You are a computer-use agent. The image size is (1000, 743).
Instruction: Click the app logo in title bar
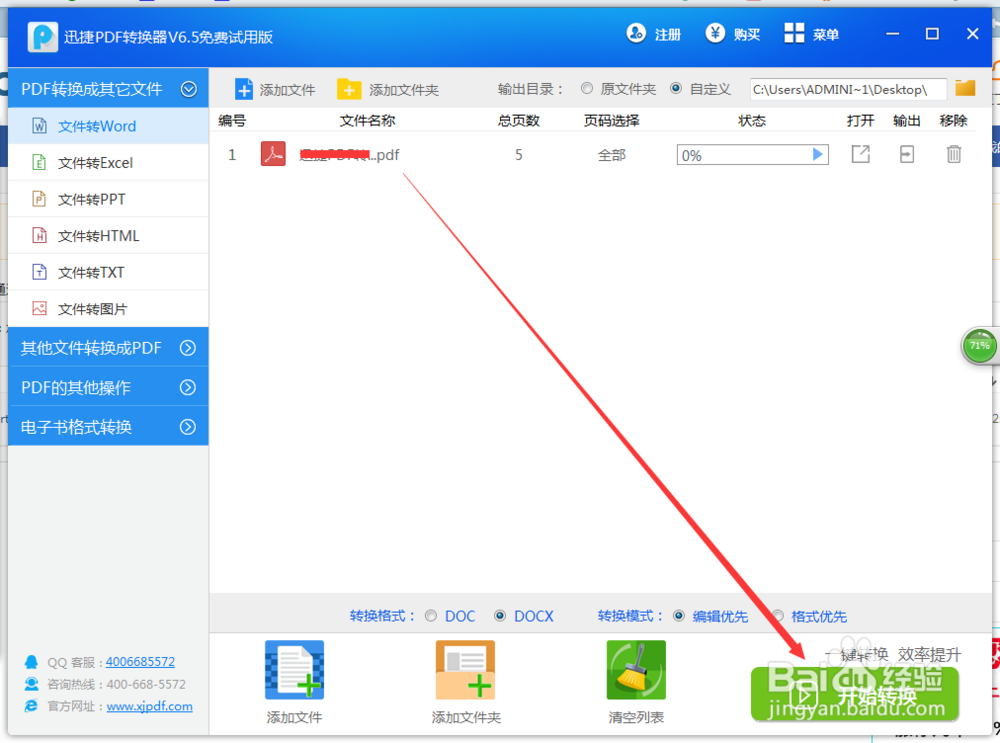pos(43,36)
